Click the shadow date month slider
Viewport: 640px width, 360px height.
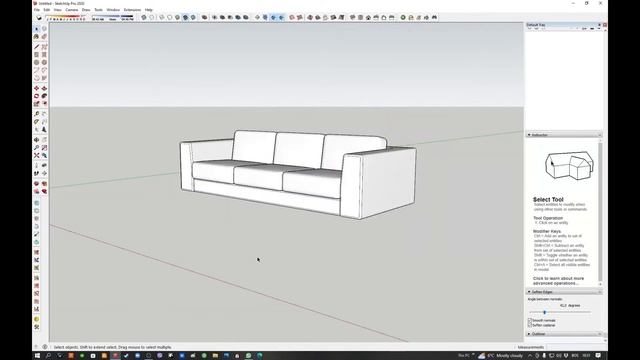pyautogui.click(x=65, y=18)
